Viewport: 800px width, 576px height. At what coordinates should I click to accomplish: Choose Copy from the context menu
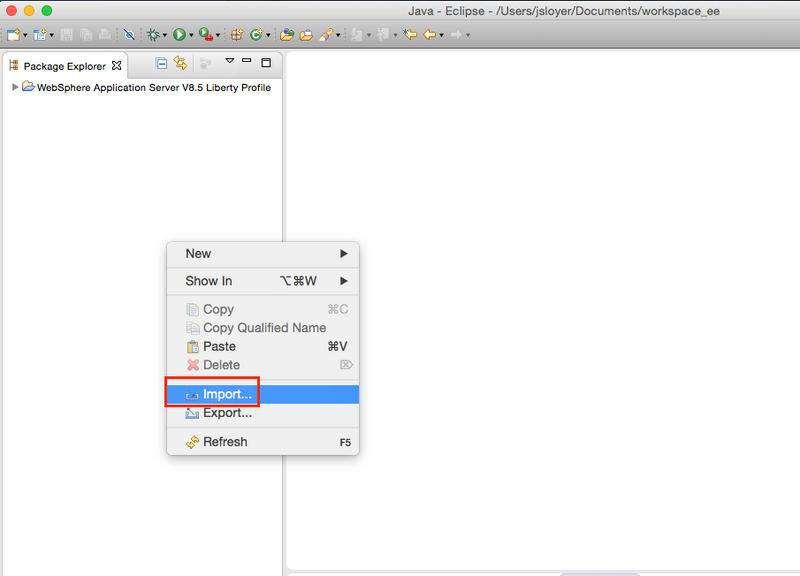pos(263,309)
